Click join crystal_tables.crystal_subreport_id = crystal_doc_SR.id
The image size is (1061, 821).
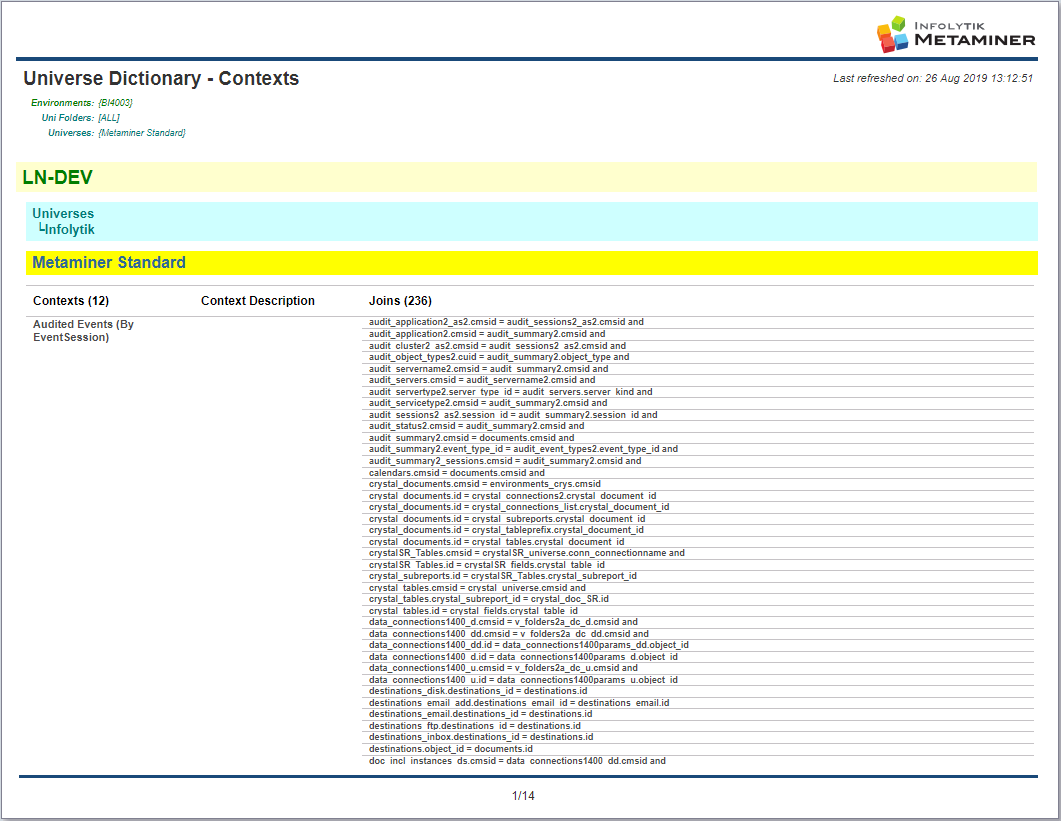point(489,599)
